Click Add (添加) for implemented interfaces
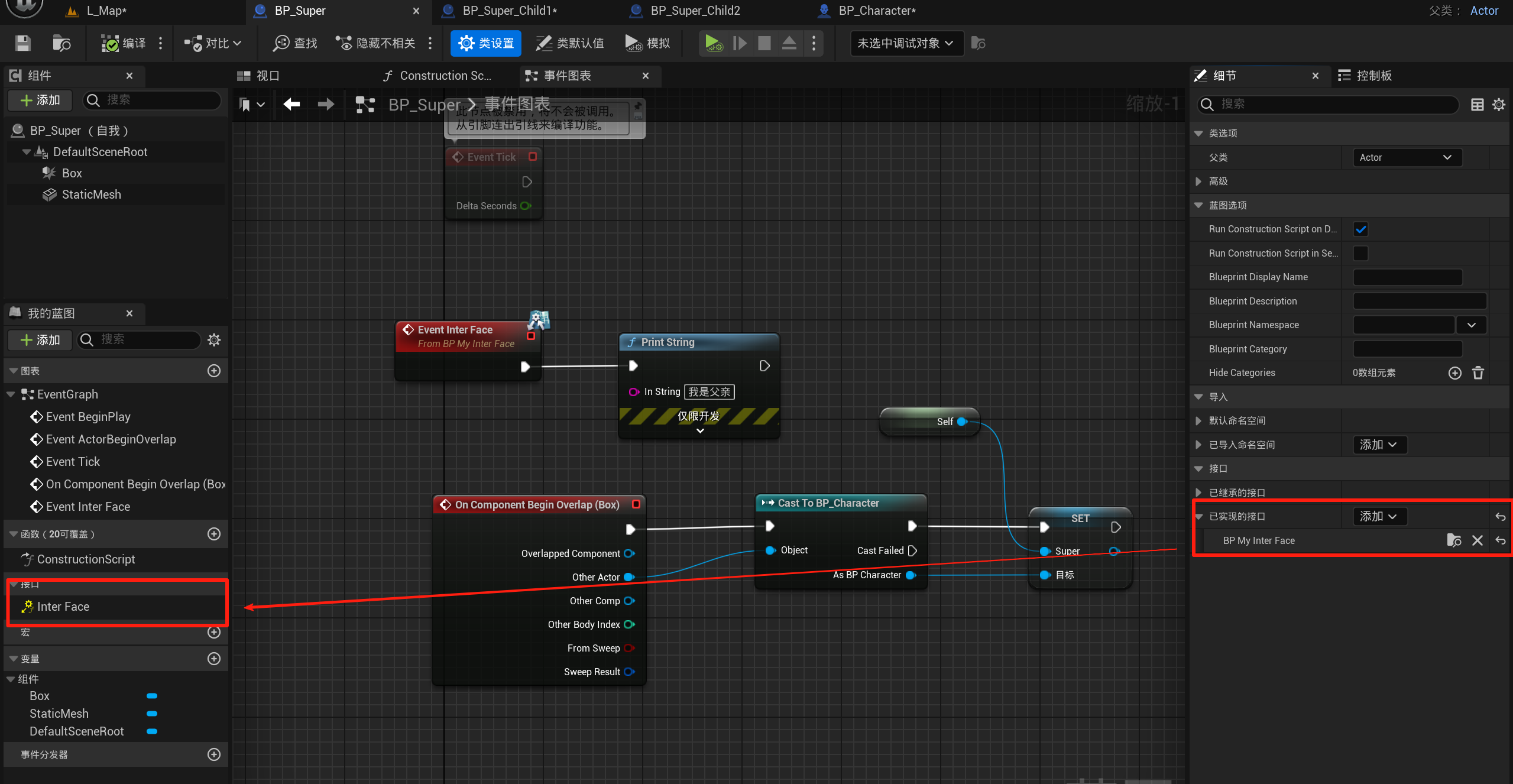Screen dimensions: 1513x784 click(1379, 516)
